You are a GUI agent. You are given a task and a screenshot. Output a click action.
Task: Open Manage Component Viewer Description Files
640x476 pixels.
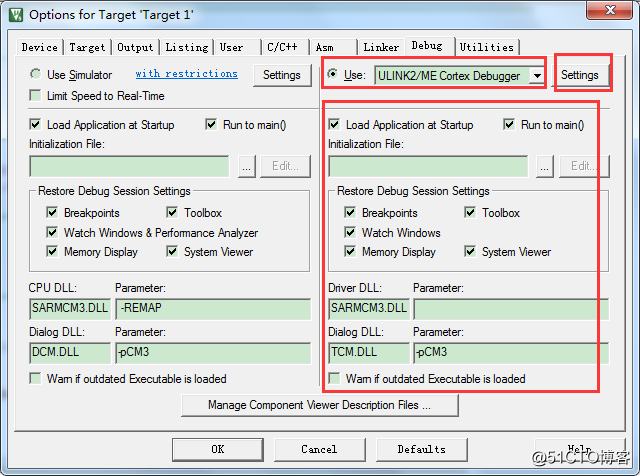[320, 405]
